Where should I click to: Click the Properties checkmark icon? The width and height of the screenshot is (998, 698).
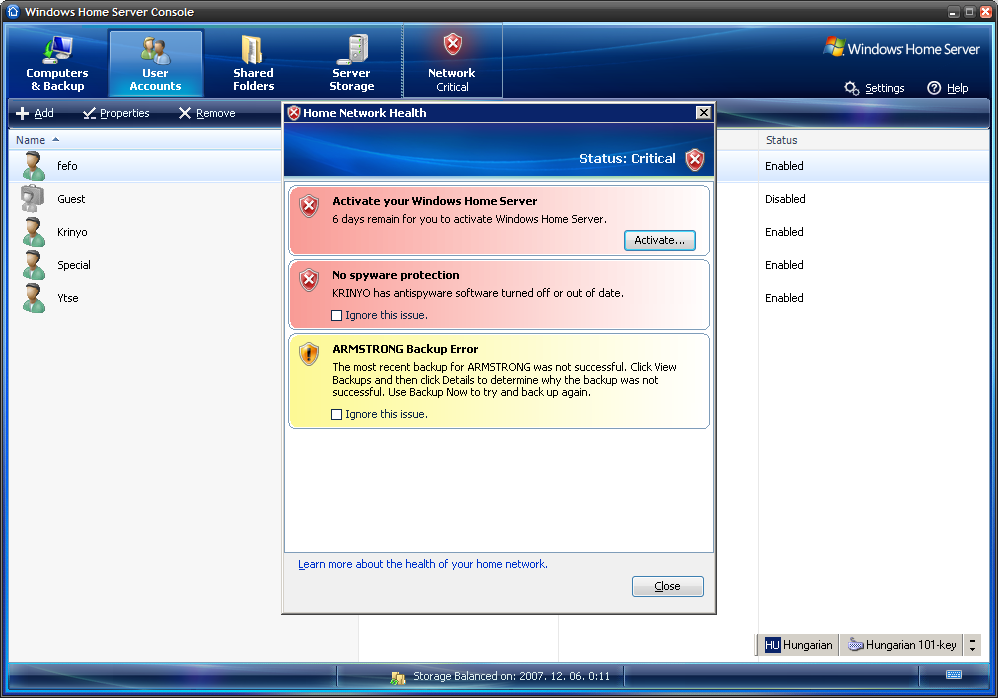tap(90, 113)
